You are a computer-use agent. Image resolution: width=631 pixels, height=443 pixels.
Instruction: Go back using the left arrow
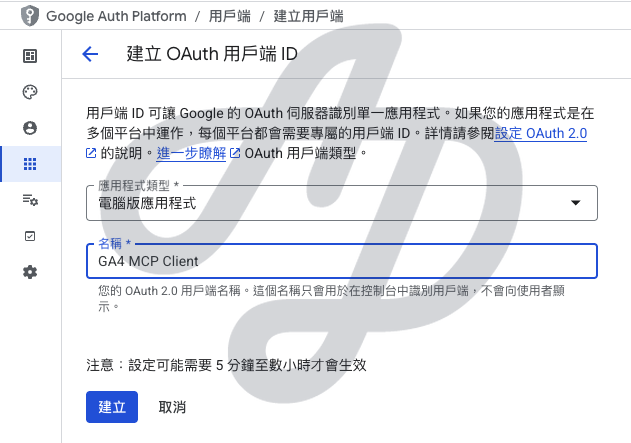coord(91,54)
